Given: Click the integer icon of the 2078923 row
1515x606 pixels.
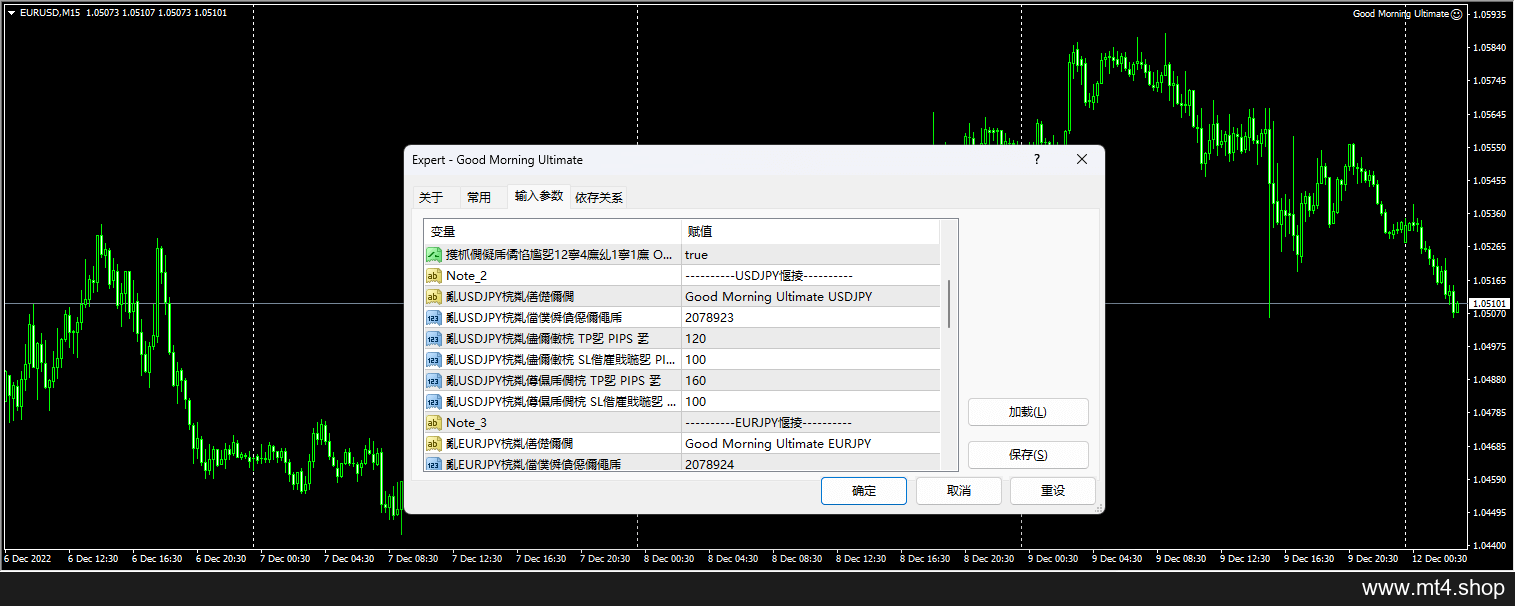Looking at the screenshot, I should coord(434,318).
